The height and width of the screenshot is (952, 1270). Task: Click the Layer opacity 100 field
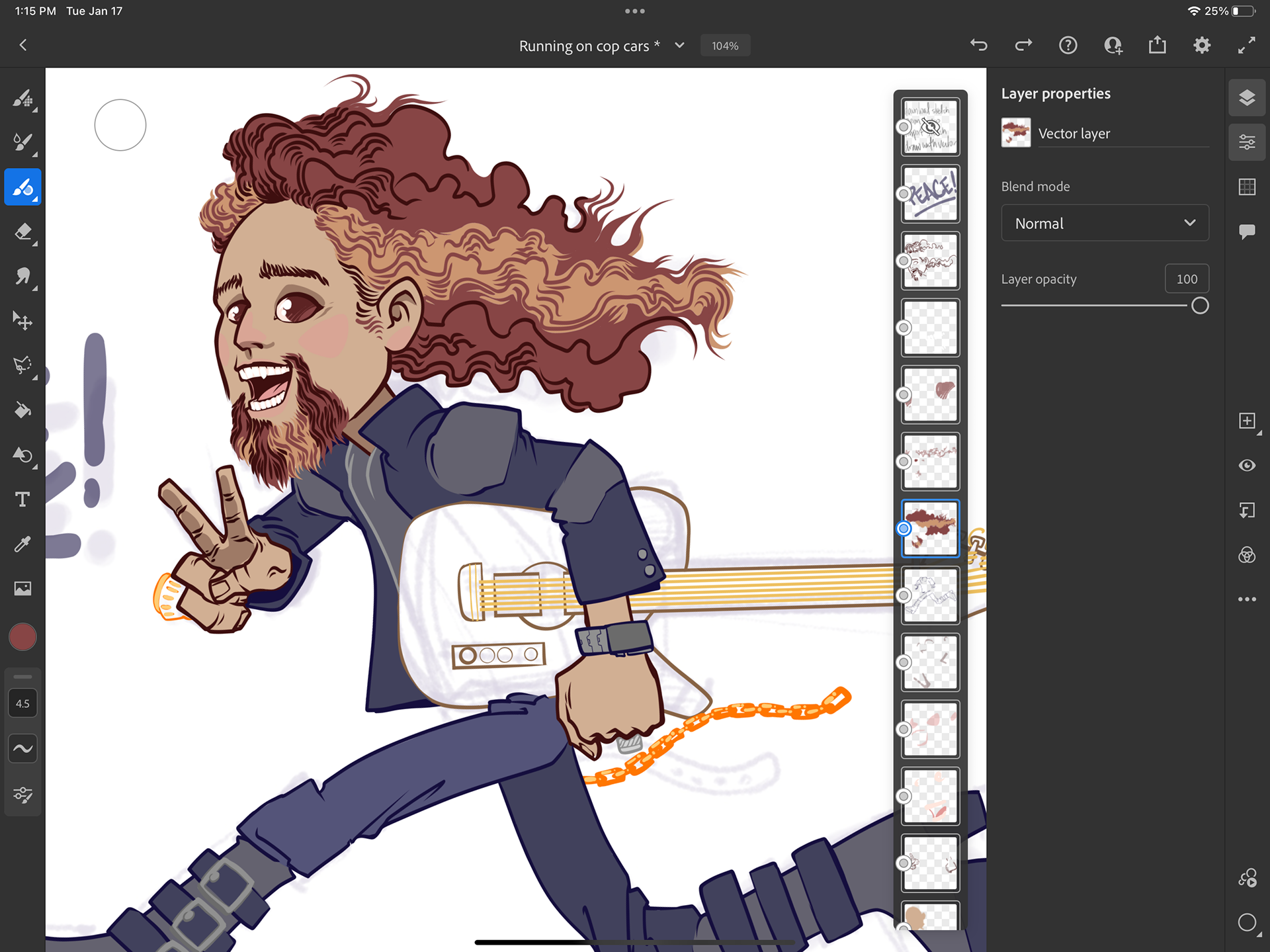point(1186,279)
